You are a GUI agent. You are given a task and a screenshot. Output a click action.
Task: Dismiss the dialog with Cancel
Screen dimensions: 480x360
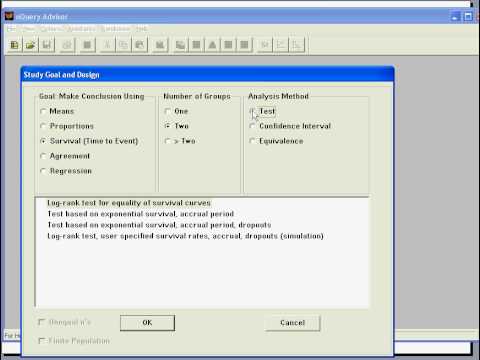pyautogui.click(x=292, y=323)
